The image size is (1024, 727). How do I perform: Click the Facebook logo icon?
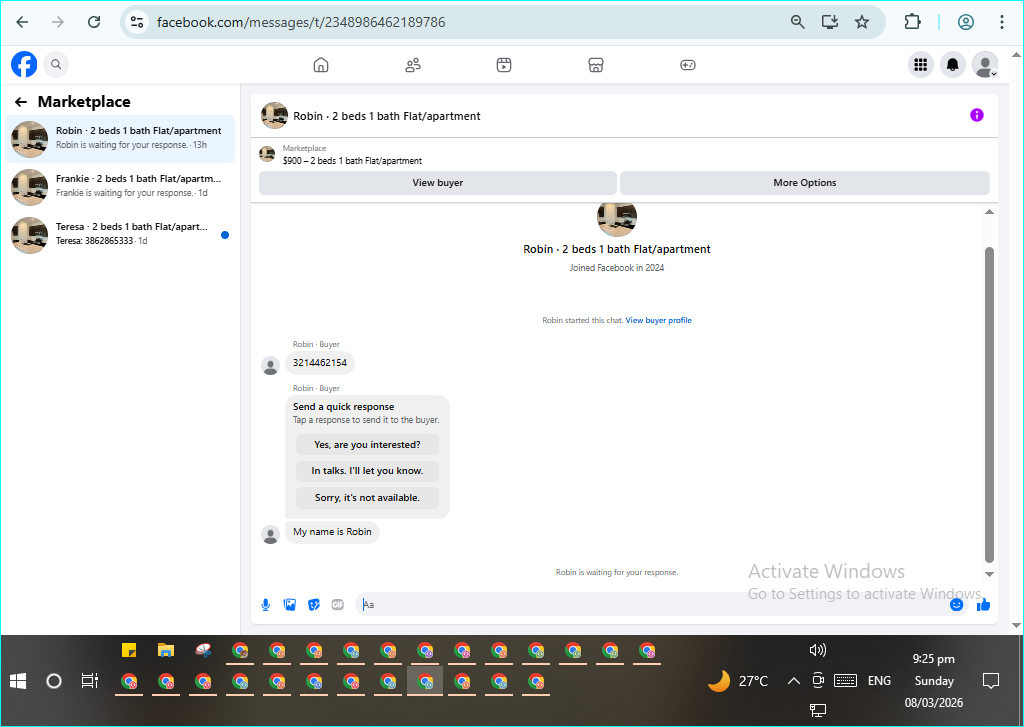pos(24,64)
